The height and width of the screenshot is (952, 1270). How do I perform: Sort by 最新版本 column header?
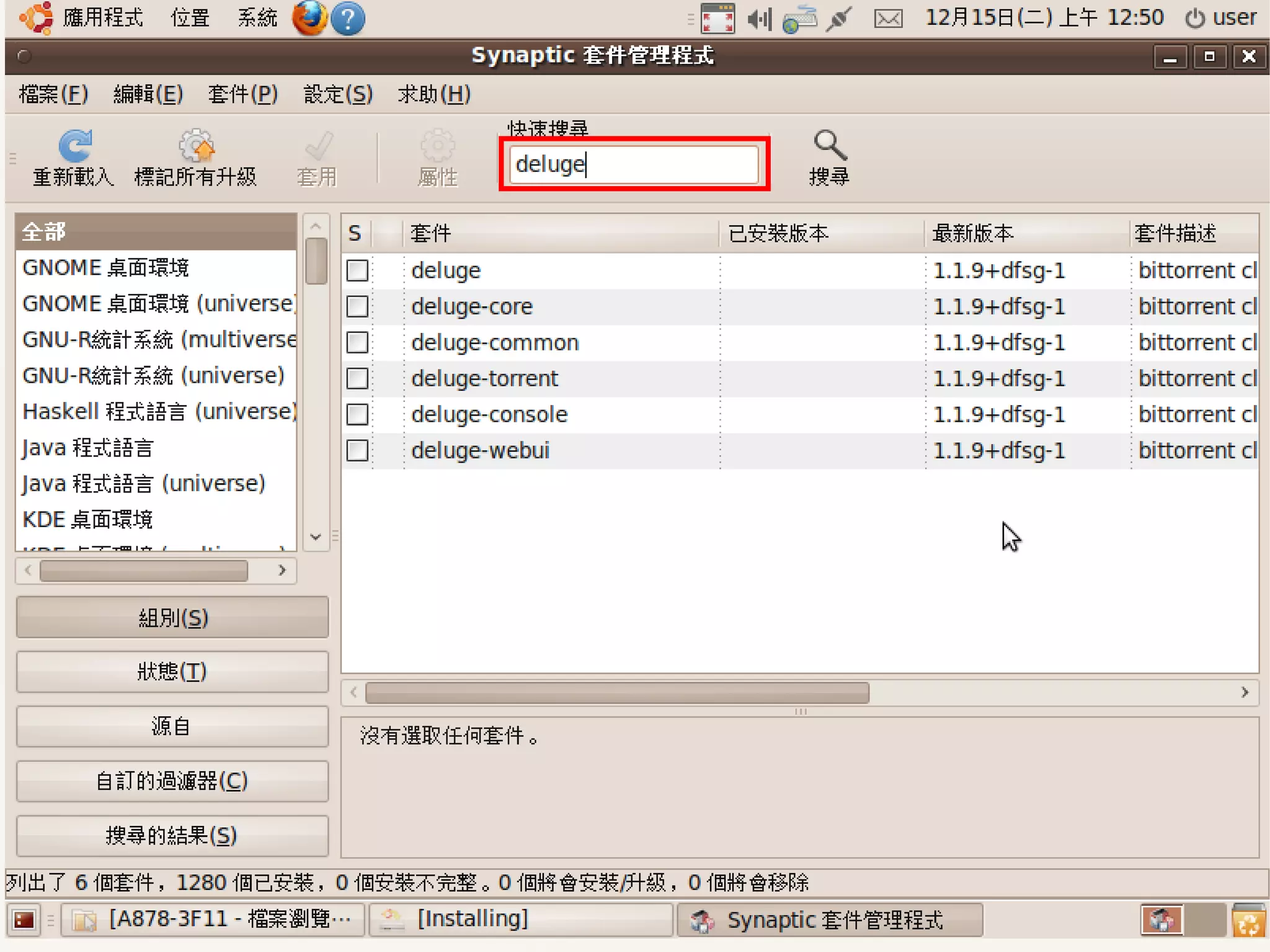click(x=1027, y=234)
